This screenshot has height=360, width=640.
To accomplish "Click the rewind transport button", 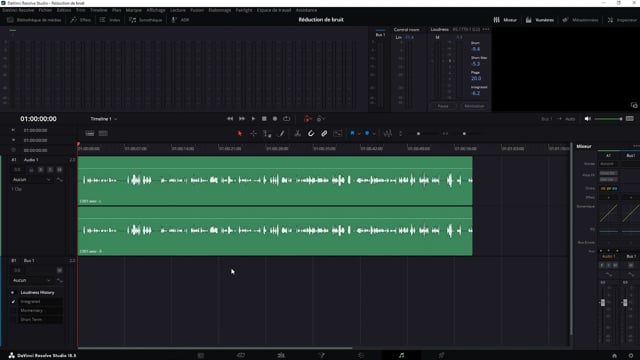I will [x=230, y=119].
